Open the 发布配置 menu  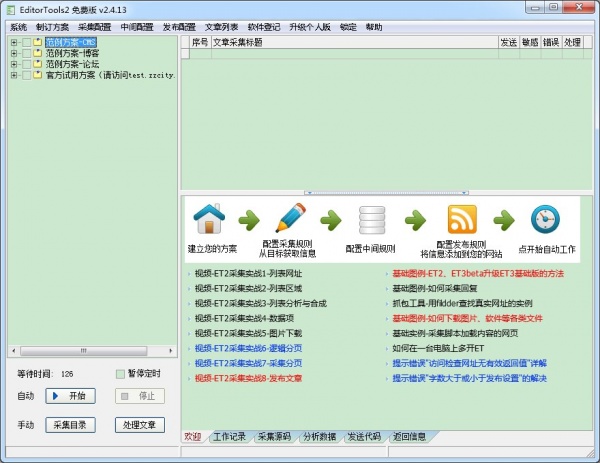pyautogui.click(x=179, y=27)
